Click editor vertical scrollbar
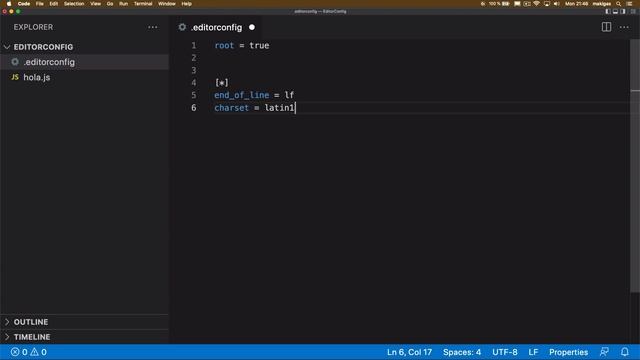This screenshot has width=640, height=360. pos(635,166)
